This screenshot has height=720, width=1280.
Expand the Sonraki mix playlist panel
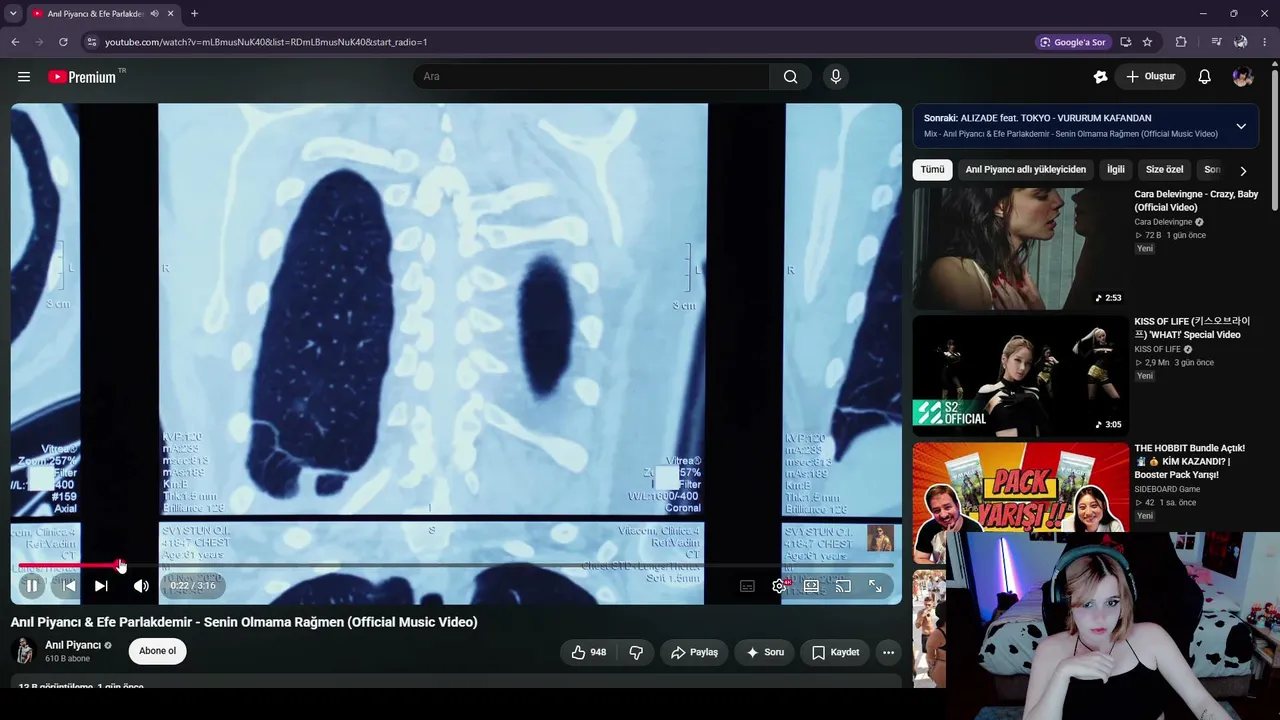coord(1241,126)
